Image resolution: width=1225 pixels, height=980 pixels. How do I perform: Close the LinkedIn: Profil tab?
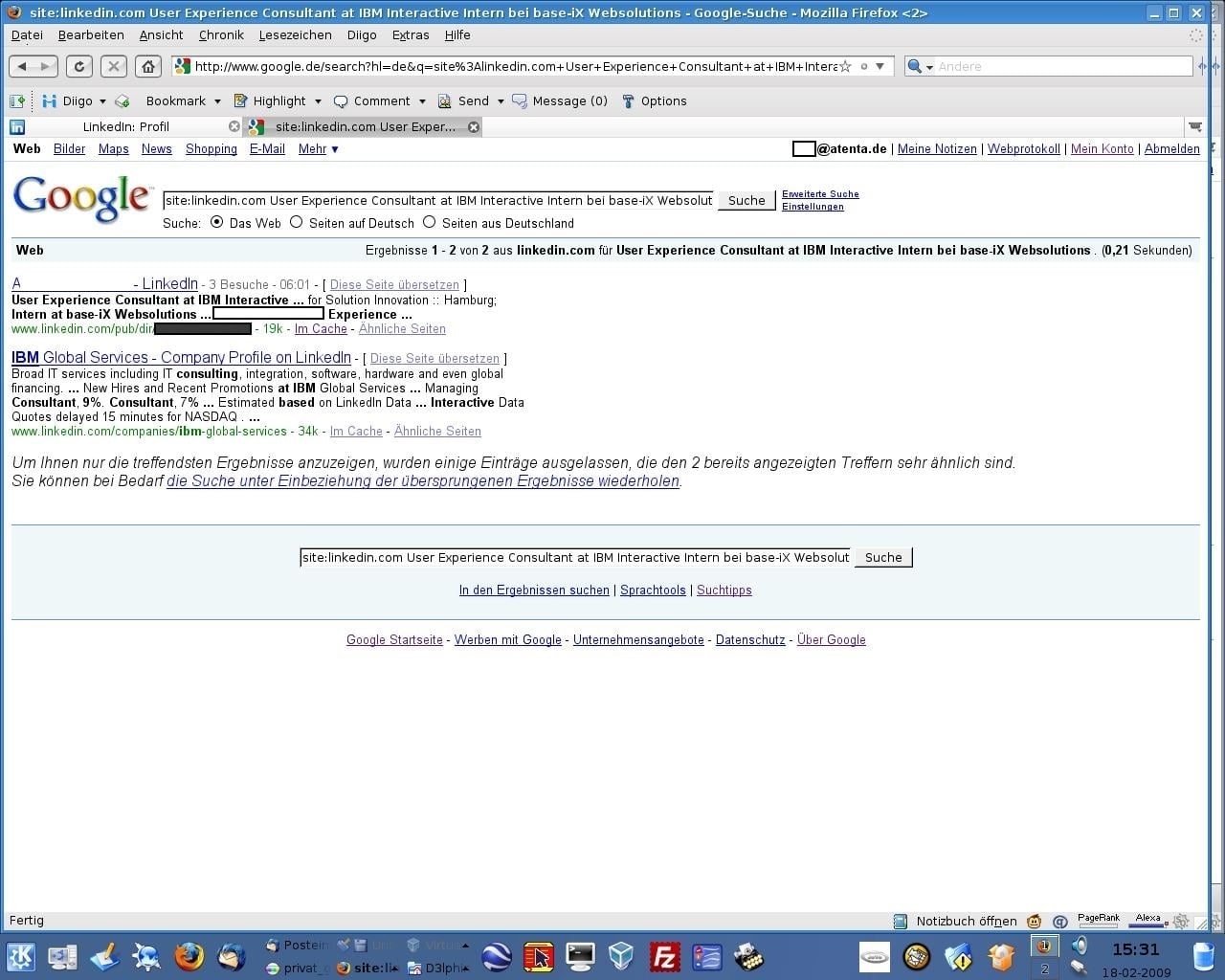click(x=234, y=126)
